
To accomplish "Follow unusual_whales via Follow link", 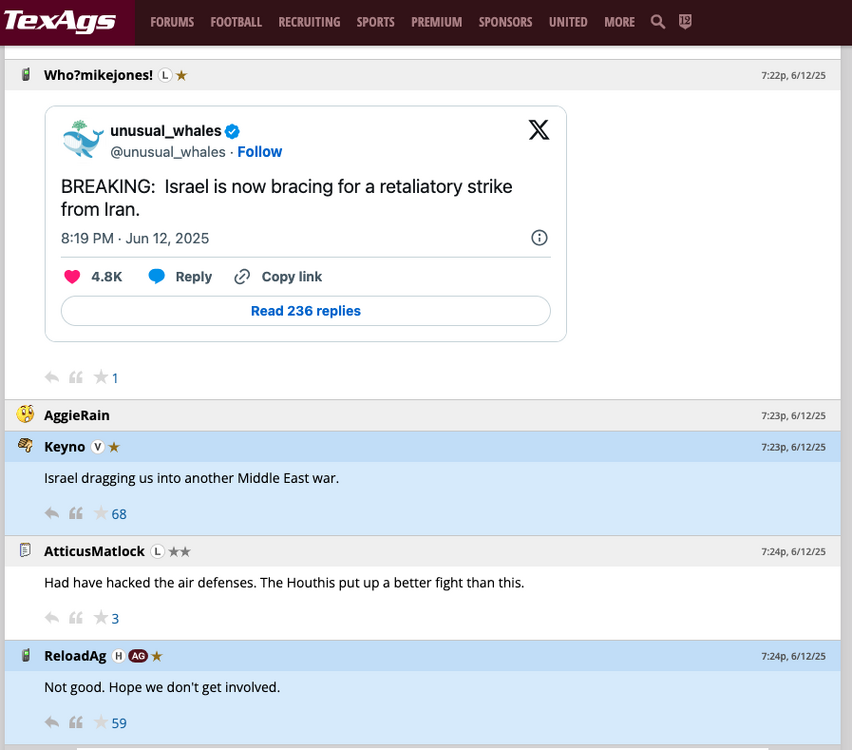I will click(x=259, y=152).
